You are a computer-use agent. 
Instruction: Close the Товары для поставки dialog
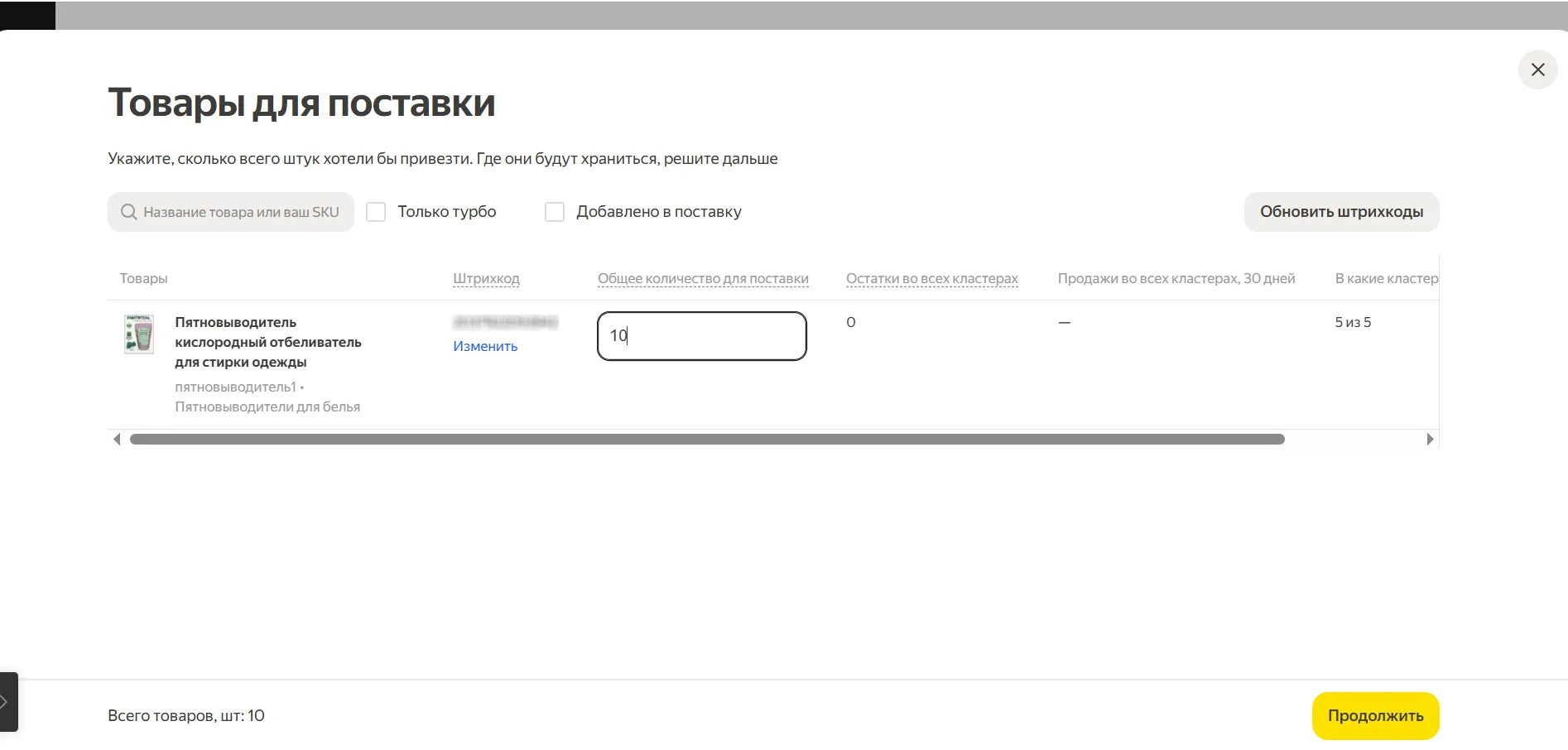(1537, 70)
